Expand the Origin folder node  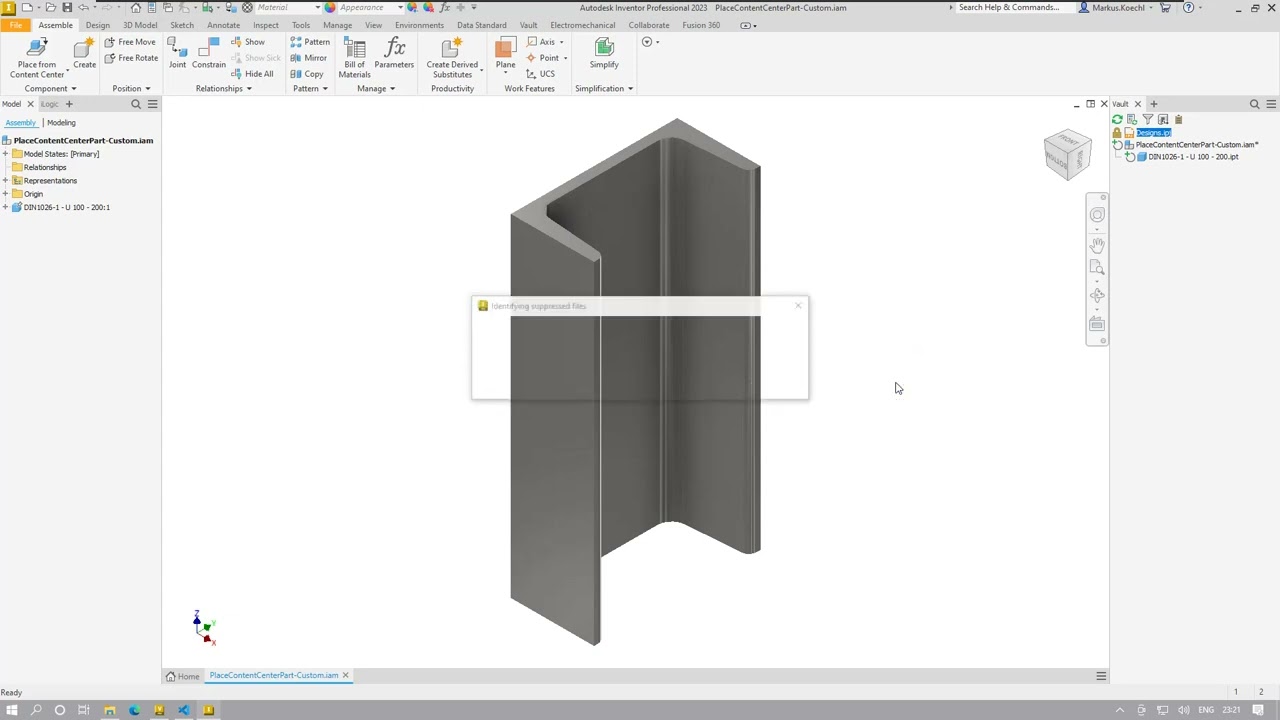[x=5, y=194]
